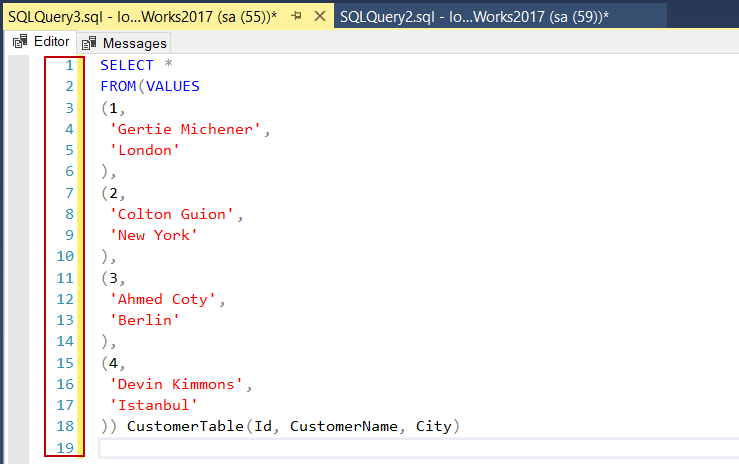Click the CustomerName column identifier
Screen dimensions: 739x464
pos(344,426)
